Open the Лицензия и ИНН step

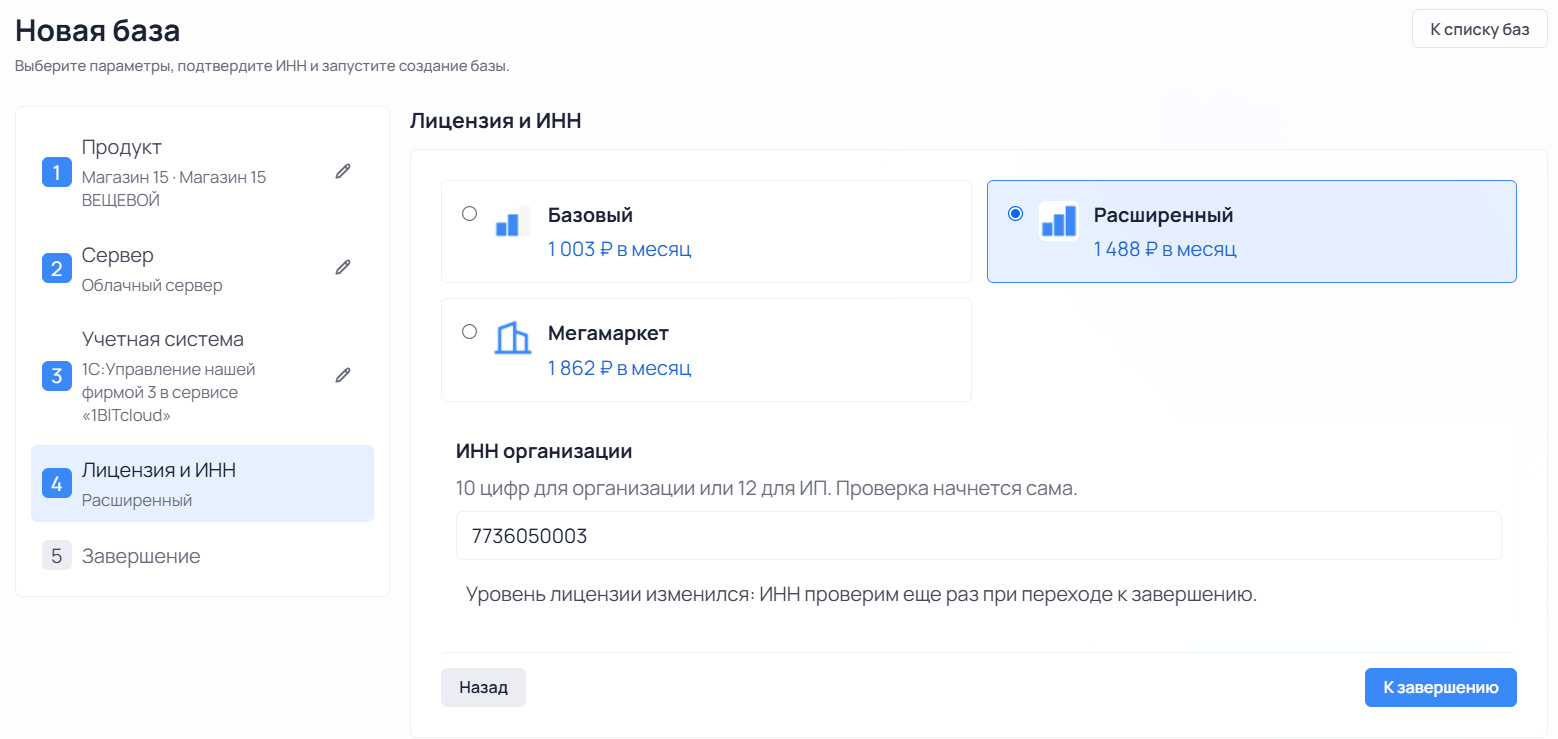tap(202, 484)
